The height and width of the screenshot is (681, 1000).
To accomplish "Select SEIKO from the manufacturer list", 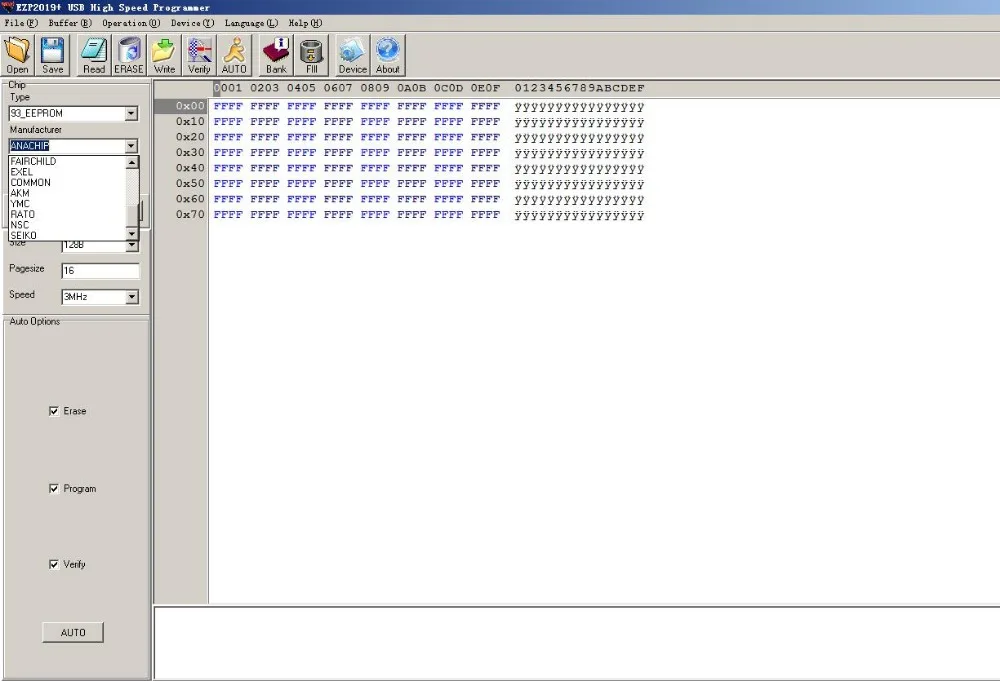I will [x=24, y=235].
